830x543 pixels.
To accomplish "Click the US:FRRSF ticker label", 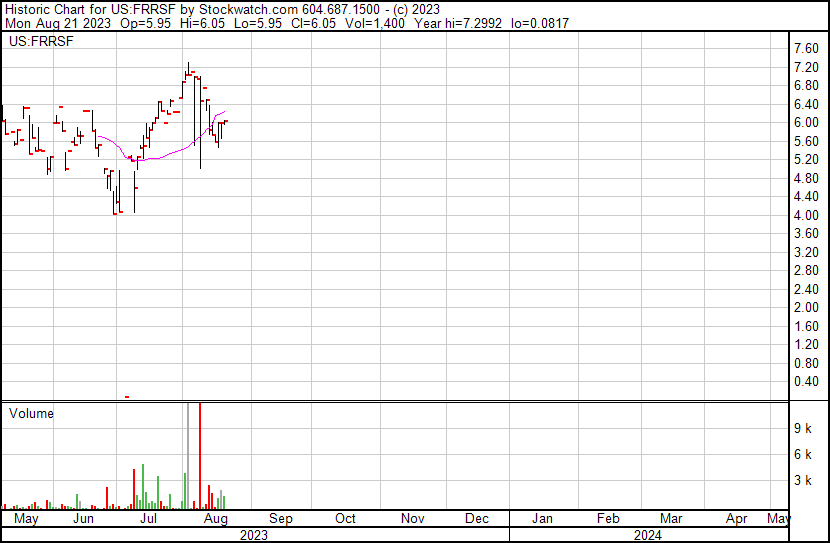I will tap(37, 42).
